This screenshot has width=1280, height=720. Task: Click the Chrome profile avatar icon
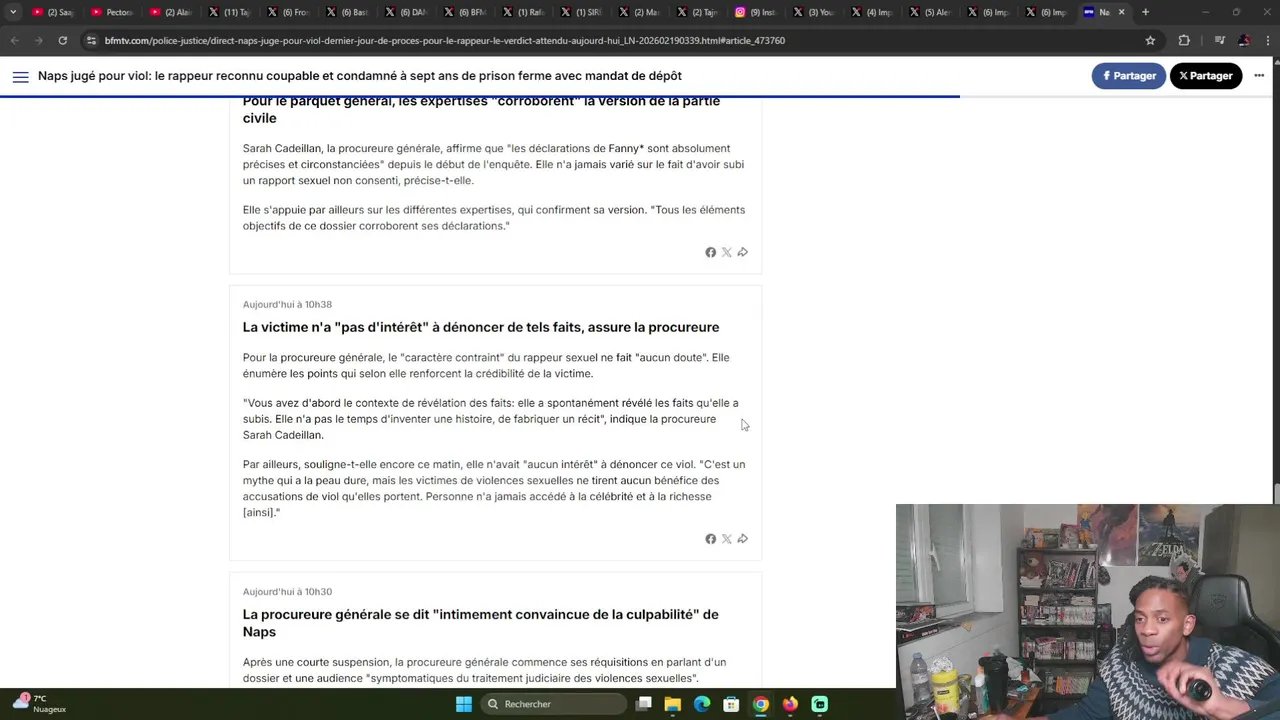(x=1244, y=41)
